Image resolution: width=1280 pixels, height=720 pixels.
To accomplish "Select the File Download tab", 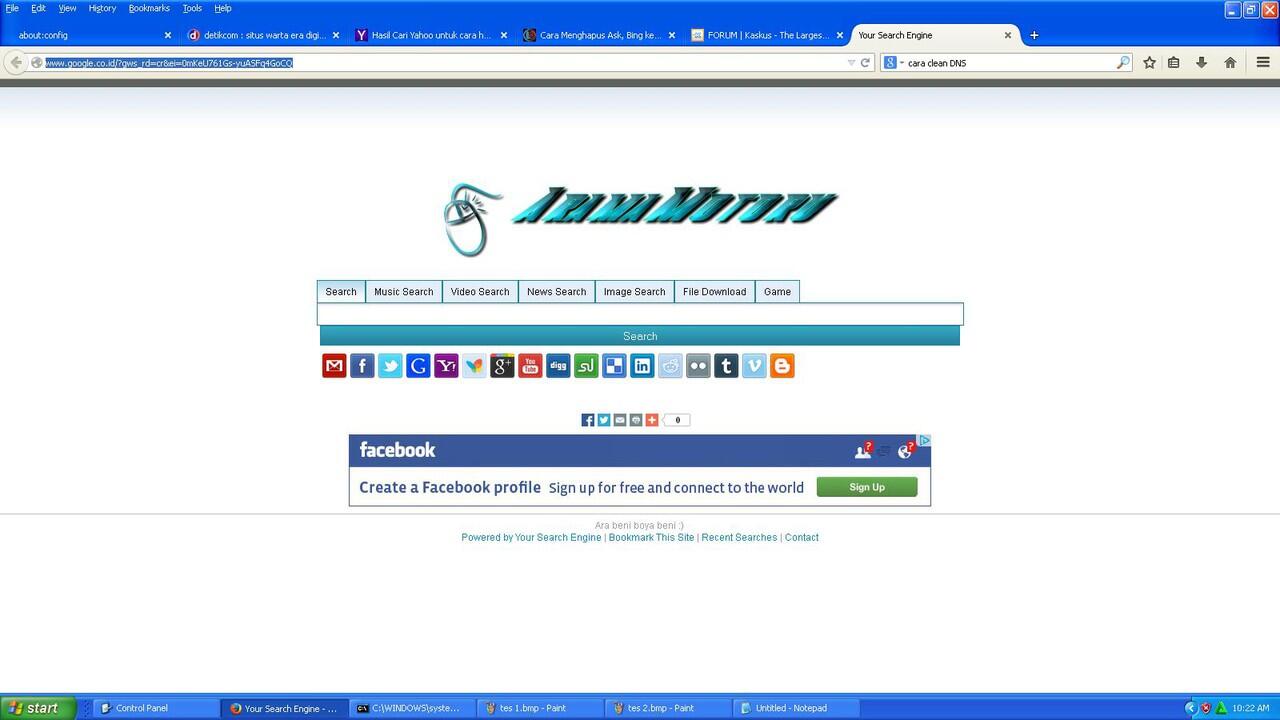I will [714, 292].
